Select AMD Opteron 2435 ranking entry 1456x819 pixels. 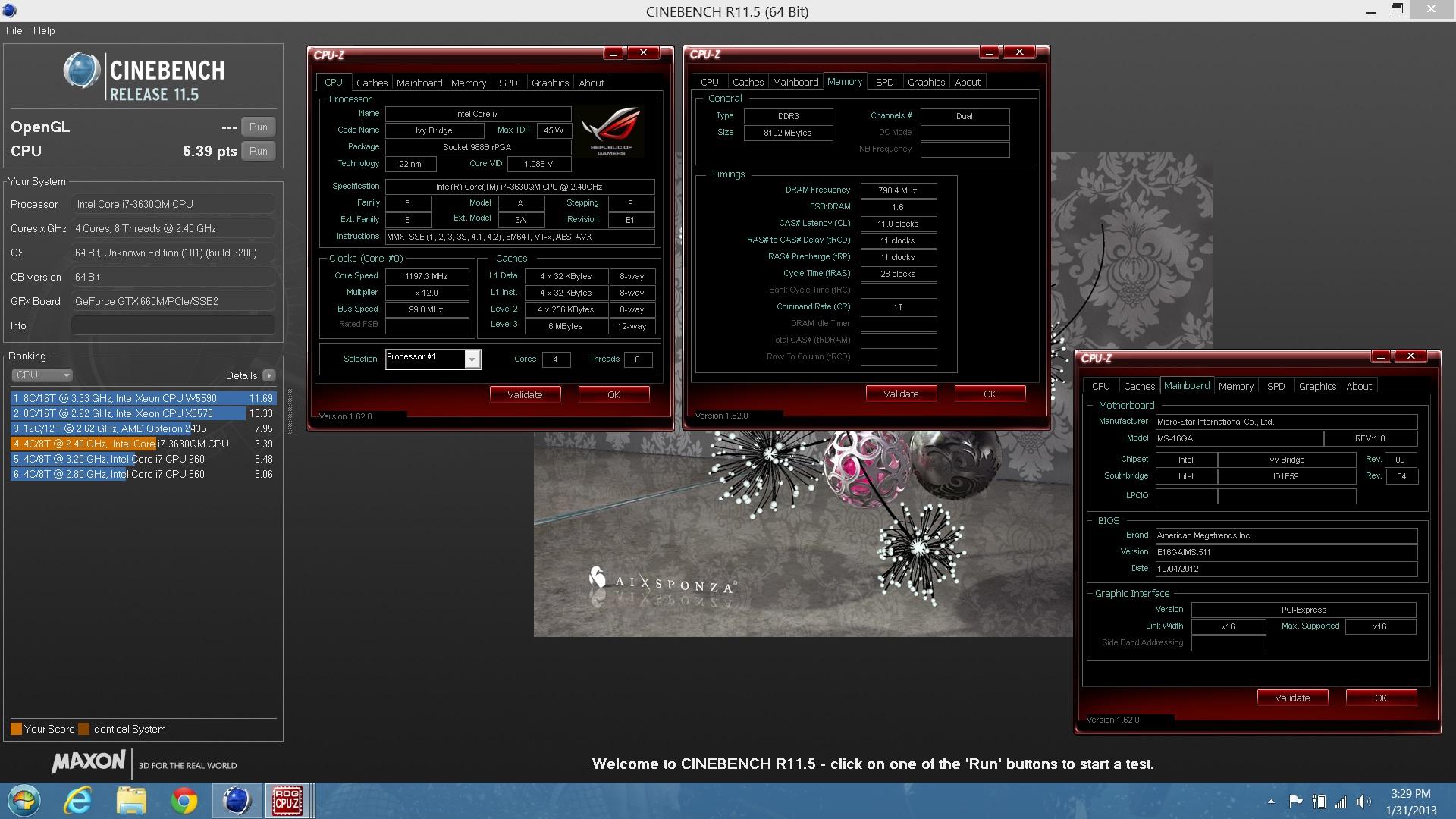pos(143,428)
